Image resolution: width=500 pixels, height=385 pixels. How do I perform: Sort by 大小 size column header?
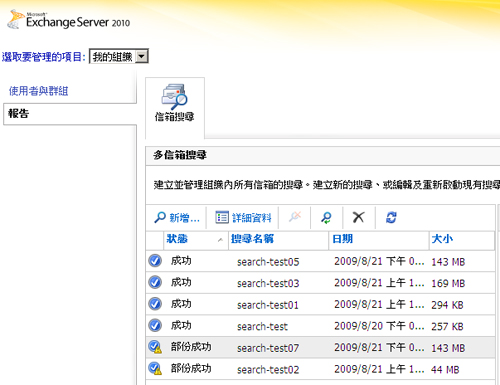[462, 239]
